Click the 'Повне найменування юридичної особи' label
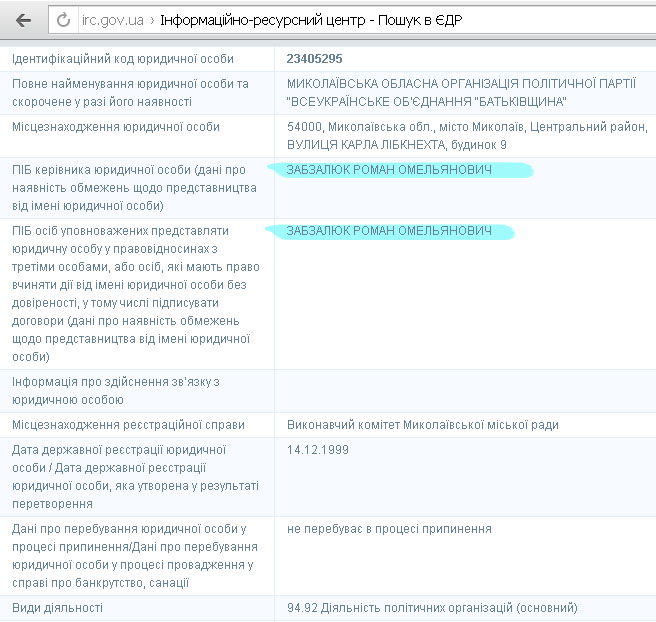 click(130, 84)
